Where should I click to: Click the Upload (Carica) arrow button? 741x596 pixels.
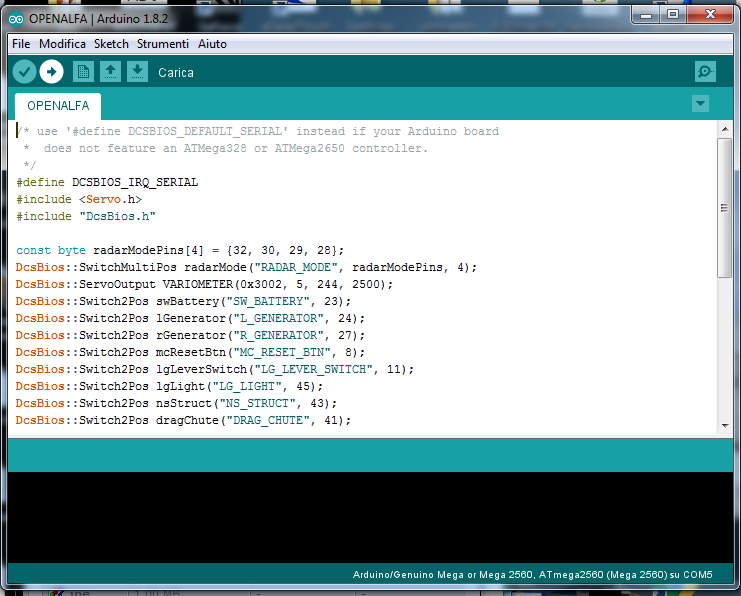pyautogui.click(x=52, y=72)
